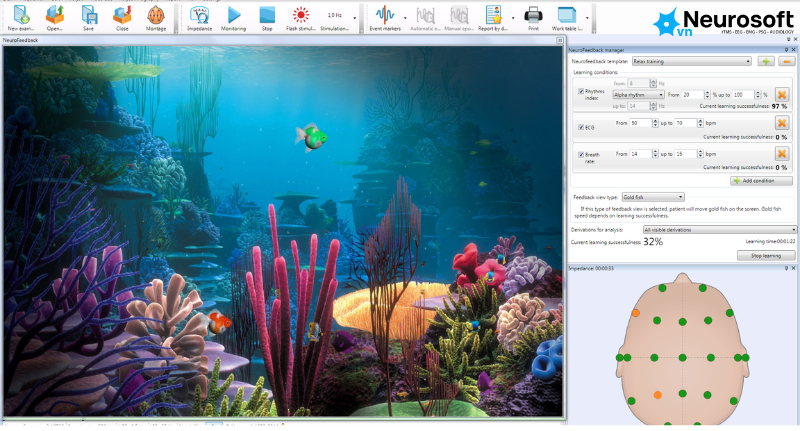Click the ECG From 50 field

(640, 123)
